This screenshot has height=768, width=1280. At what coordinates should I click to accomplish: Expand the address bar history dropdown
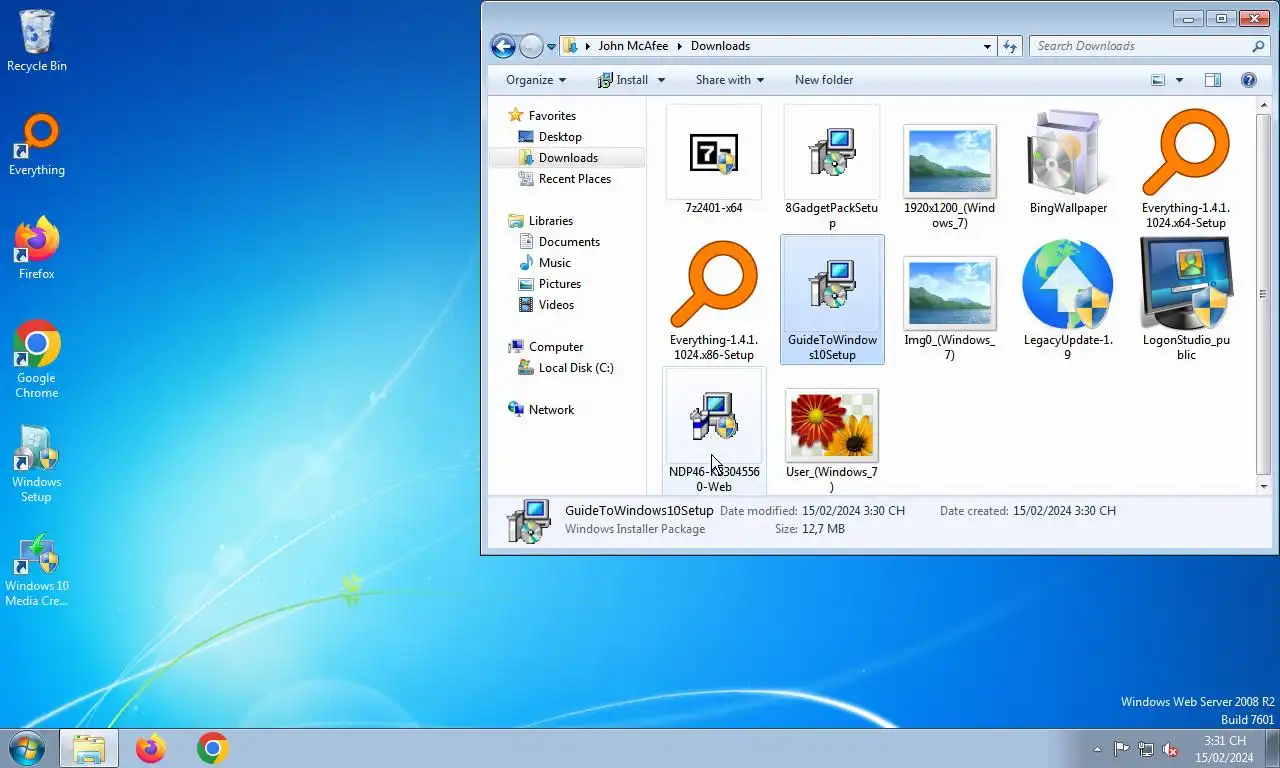click(x=987, y=46)
